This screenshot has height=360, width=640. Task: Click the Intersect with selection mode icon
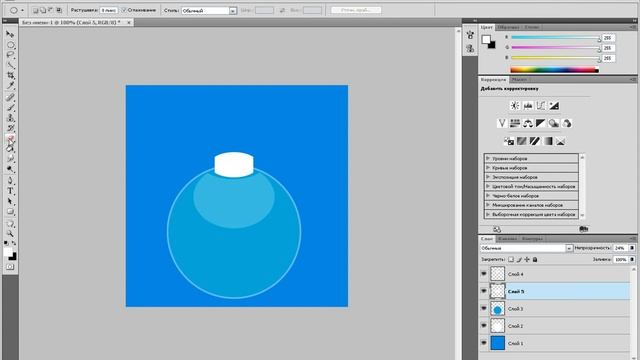point(59,10)
